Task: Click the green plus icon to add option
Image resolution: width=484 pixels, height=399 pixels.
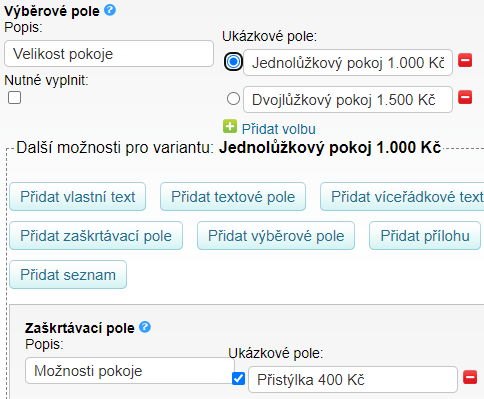Action: pos(230,127)
